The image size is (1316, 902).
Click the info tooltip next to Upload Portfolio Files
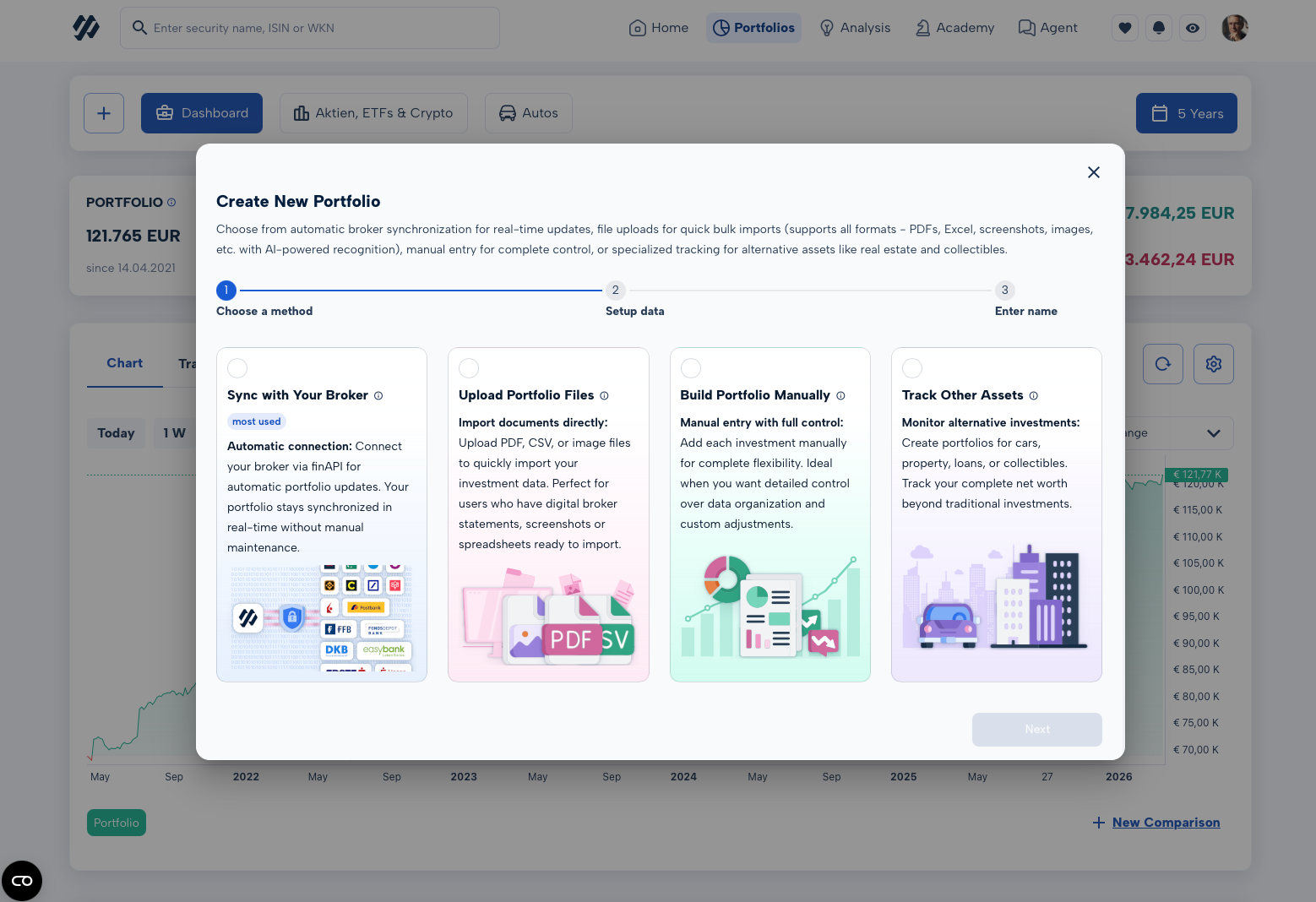[605, 395]
